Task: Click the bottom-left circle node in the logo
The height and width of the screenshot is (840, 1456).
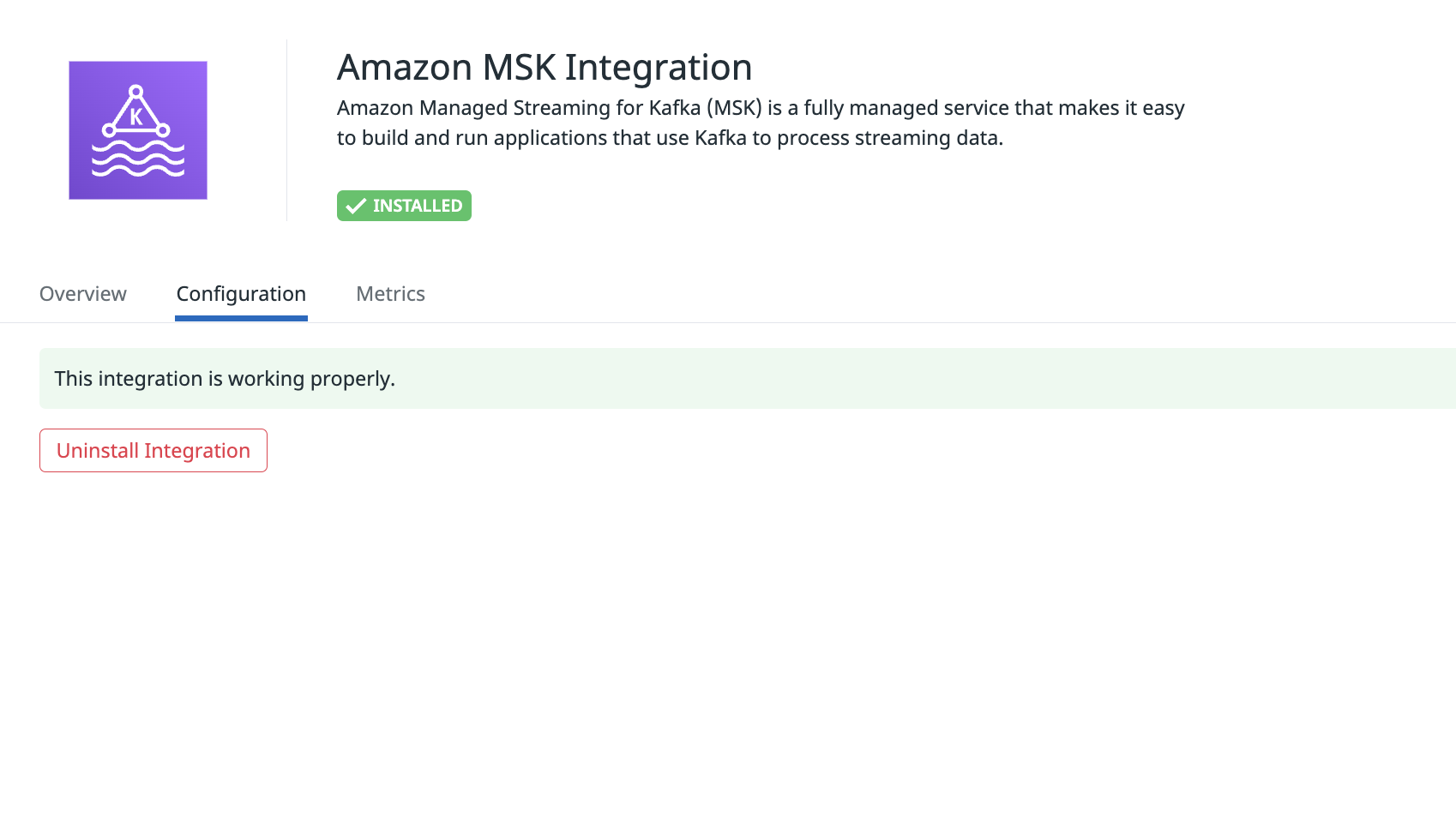Action: 109,130
